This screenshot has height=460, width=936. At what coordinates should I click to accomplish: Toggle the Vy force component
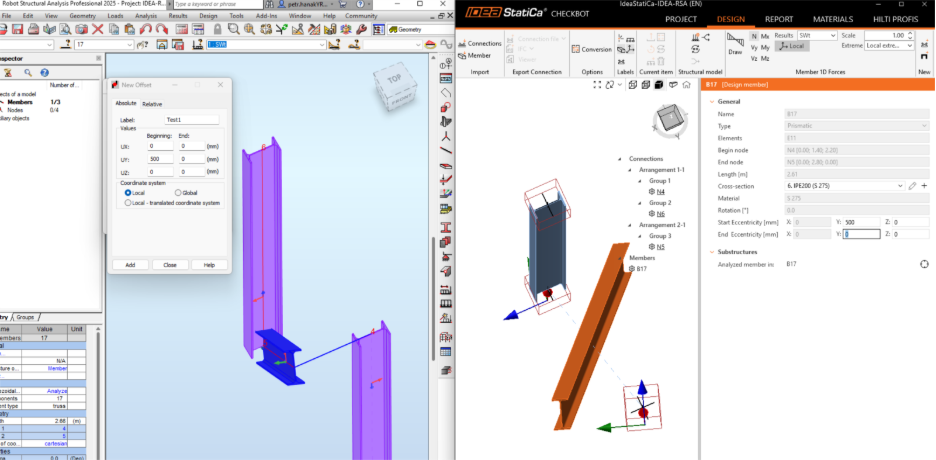[x=754, y=47]
